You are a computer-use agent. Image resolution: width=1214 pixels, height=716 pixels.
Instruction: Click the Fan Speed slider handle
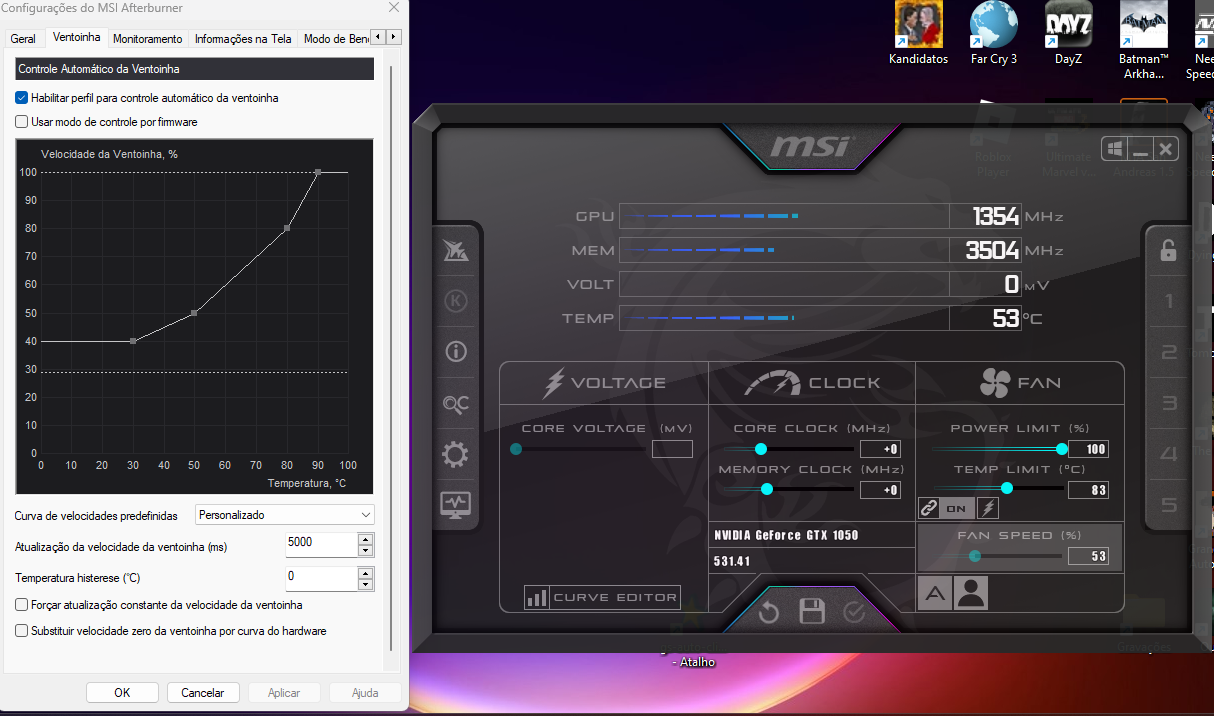coord(975,556)
